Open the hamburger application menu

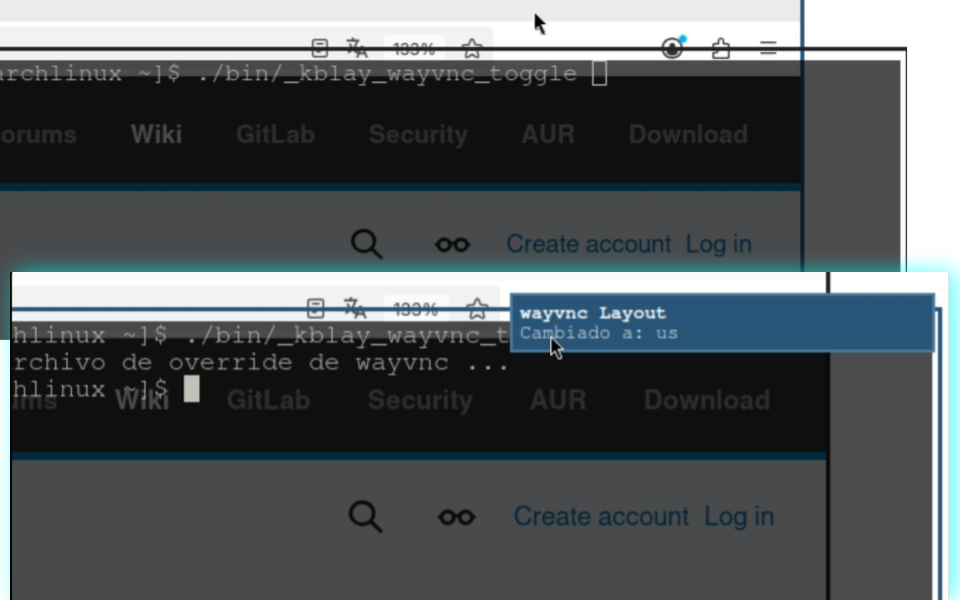pos(768,48)
